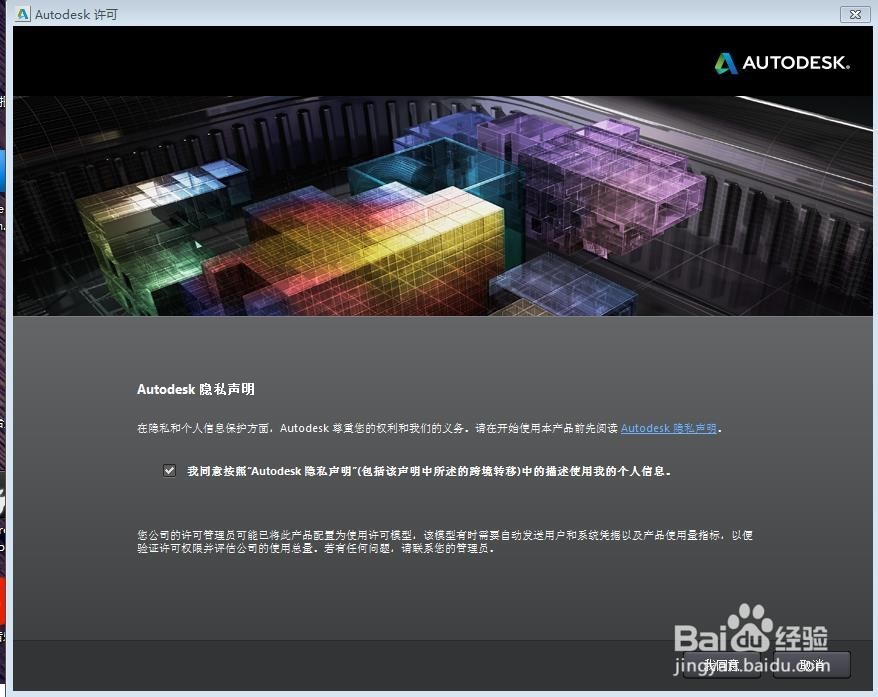Select the partially visible blue icon on left edge
878x697 pixels.
click(4, 170)
